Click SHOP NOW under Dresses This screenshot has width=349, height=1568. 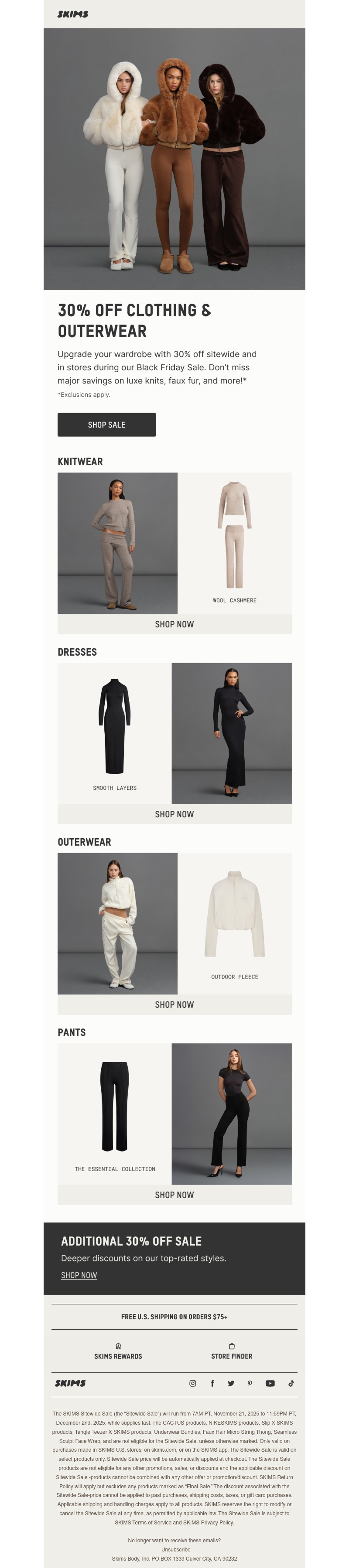click(174, 814)
